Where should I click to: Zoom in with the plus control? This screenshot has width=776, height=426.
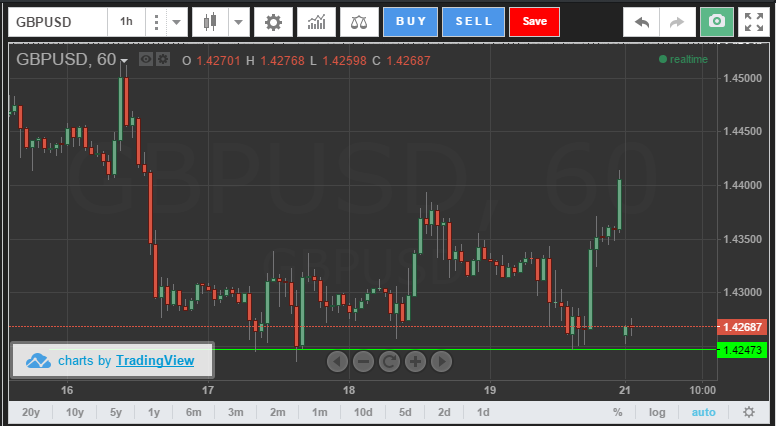[x=415, y=362]
